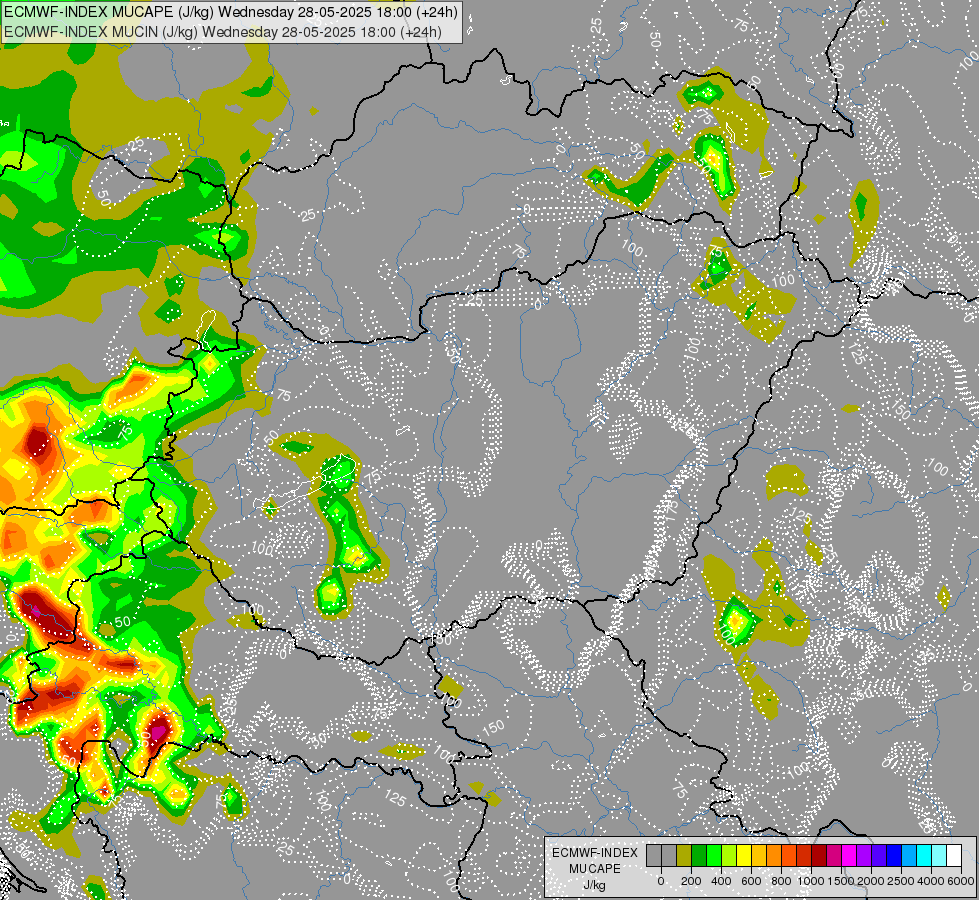Select the red-orange swatch right of the 800 tick

789,855
